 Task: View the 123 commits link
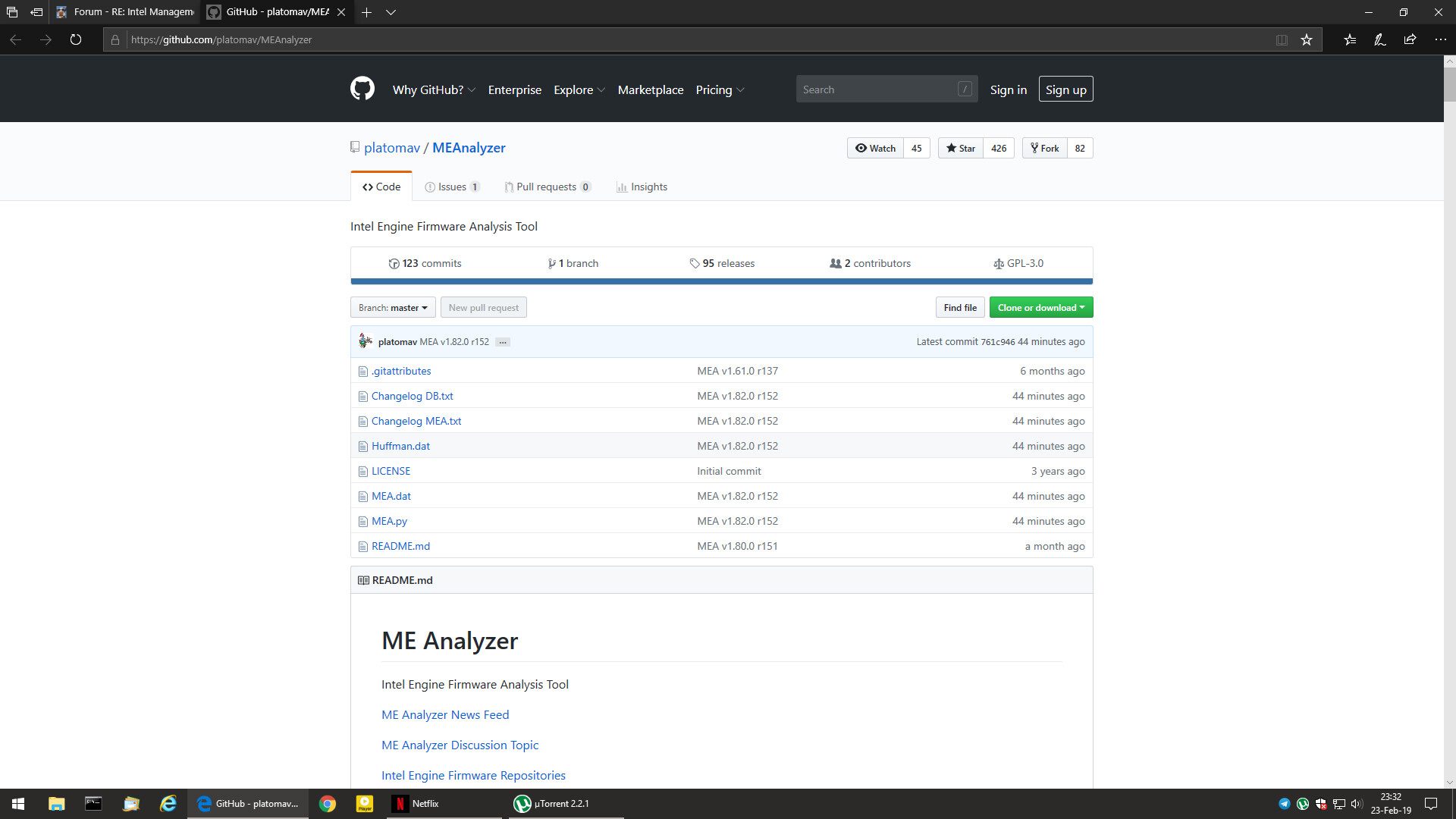coord(425,263)
